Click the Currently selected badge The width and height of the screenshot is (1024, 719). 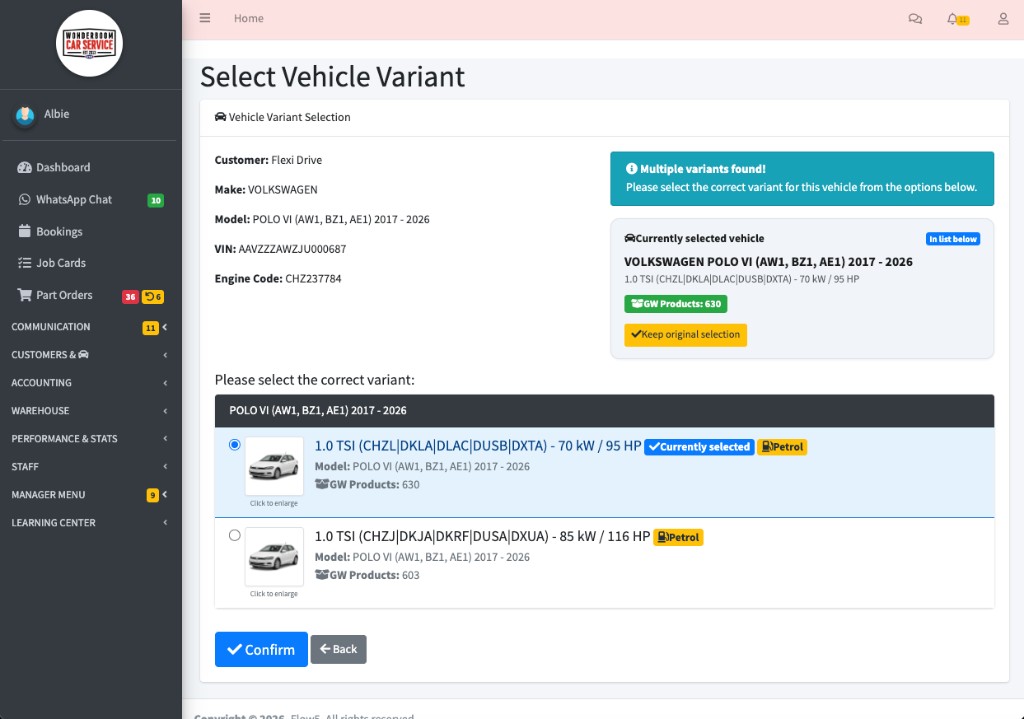click(x=699, y=447)
